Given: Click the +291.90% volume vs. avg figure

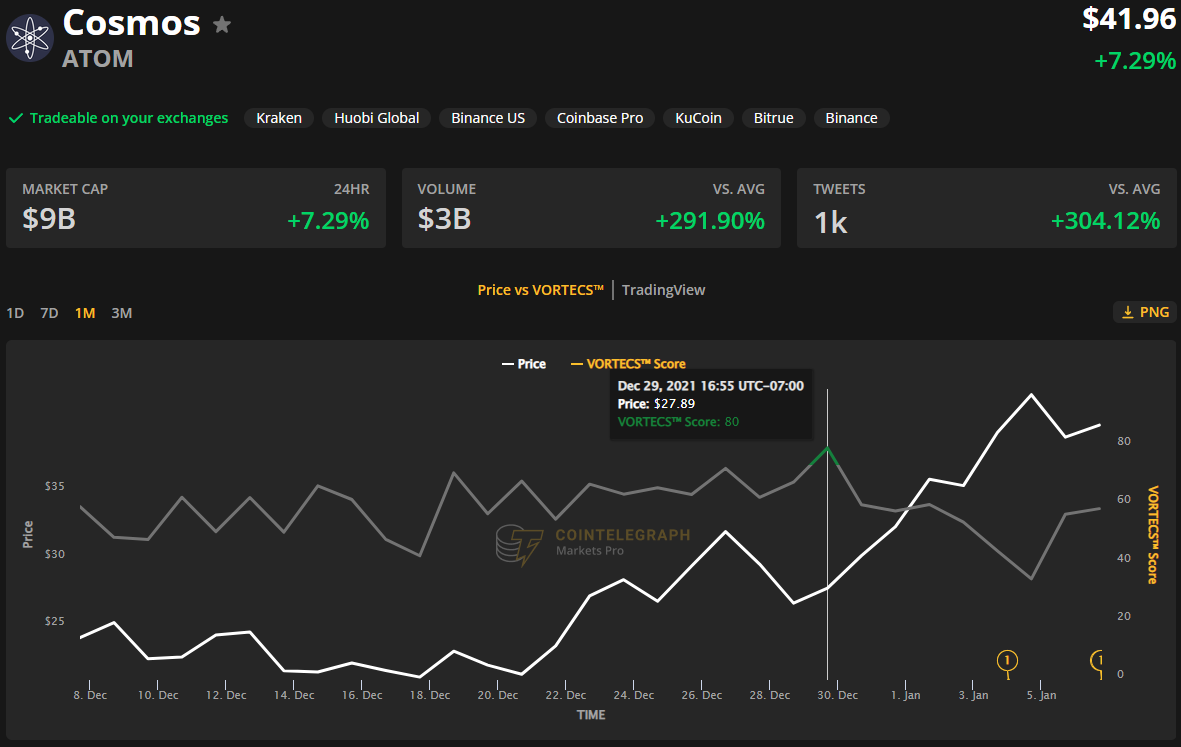Looking at the screenshot, I should pyautogui.click(x=710, y=221).
